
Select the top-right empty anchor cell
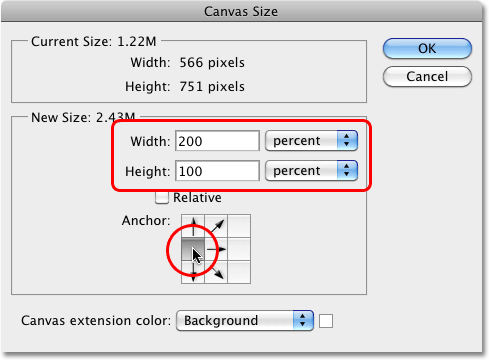tap(239, 226)
